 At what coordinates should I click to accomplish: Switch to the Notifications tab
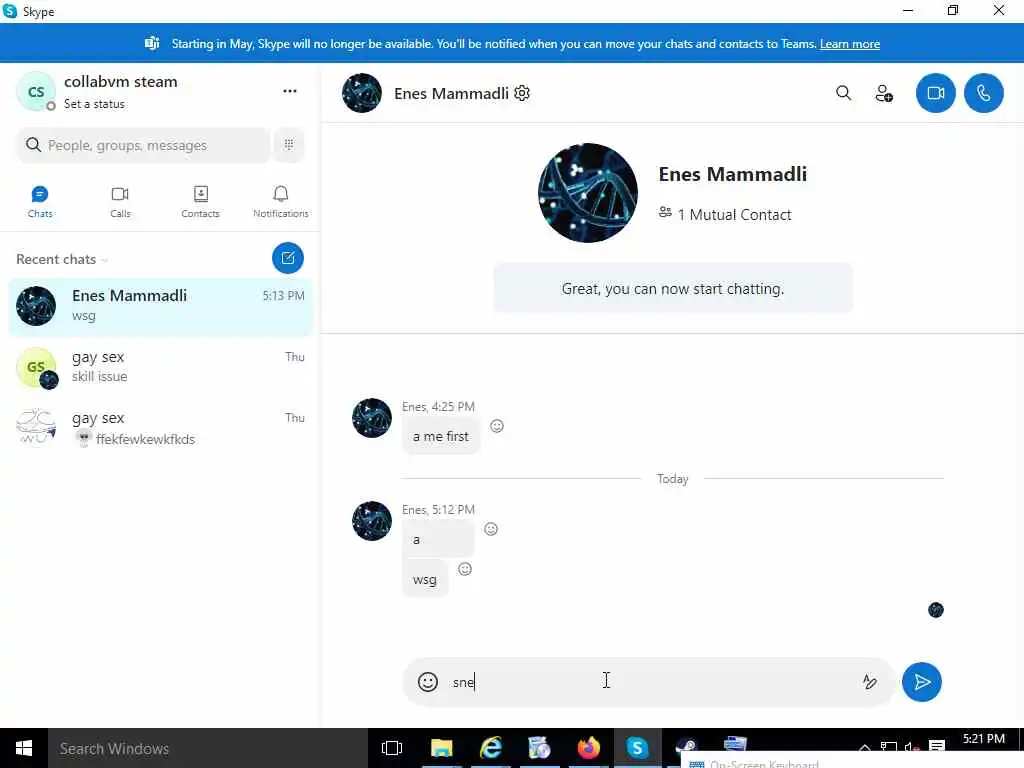point(281,201)
